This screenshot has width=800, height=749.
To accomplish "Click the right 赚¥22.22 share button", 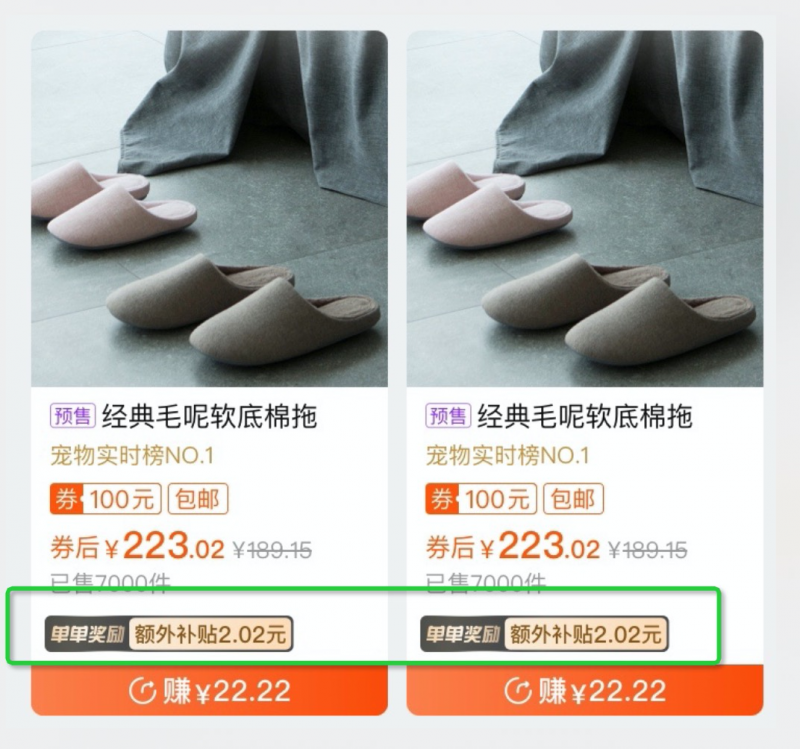I will pos(585,690).
